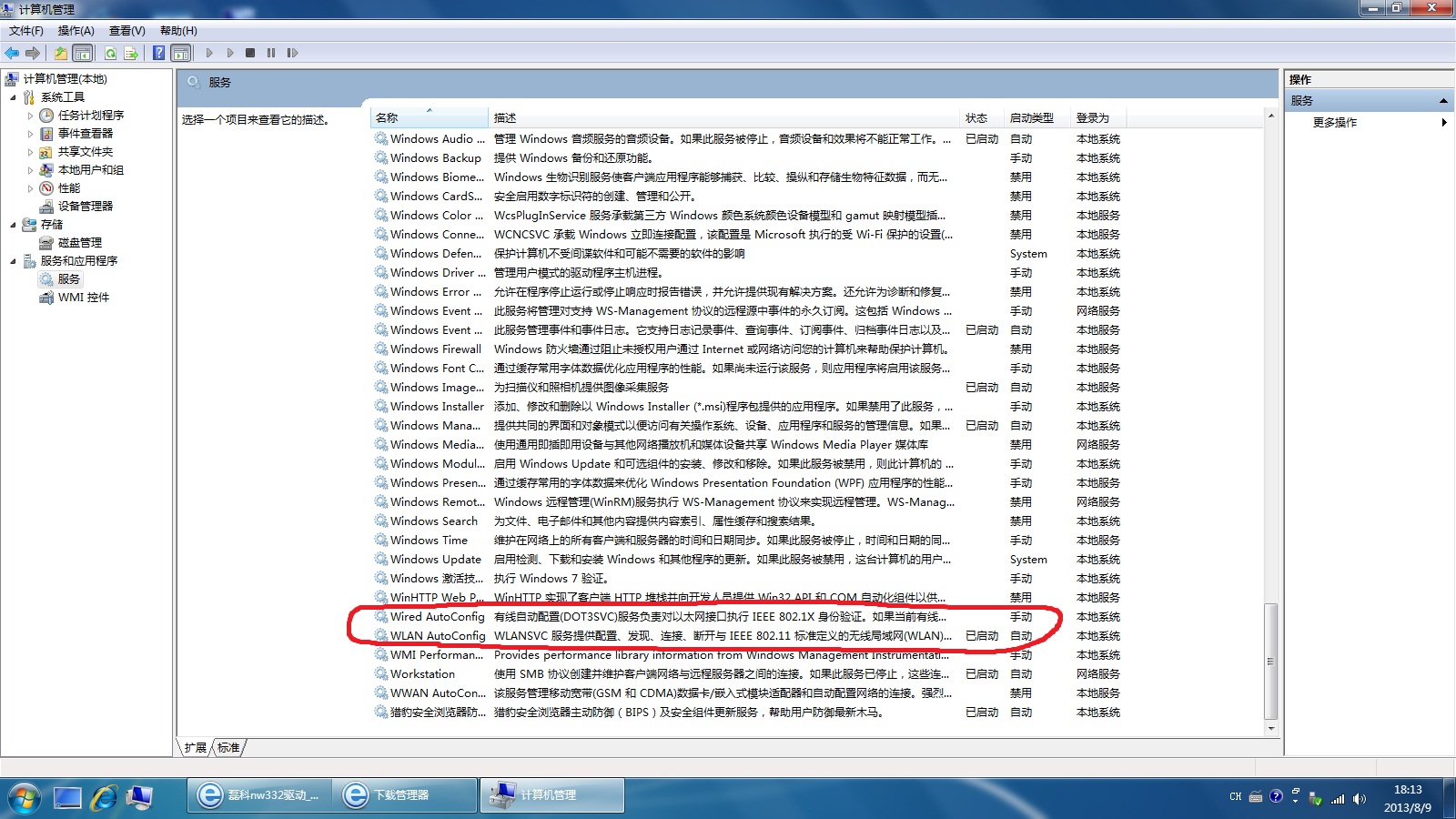Image resolution: width=1456 pixels, height=819 pixels.
Task: Select the Windows Time service row
Action: pyautogui.click(x=748, y=541)
